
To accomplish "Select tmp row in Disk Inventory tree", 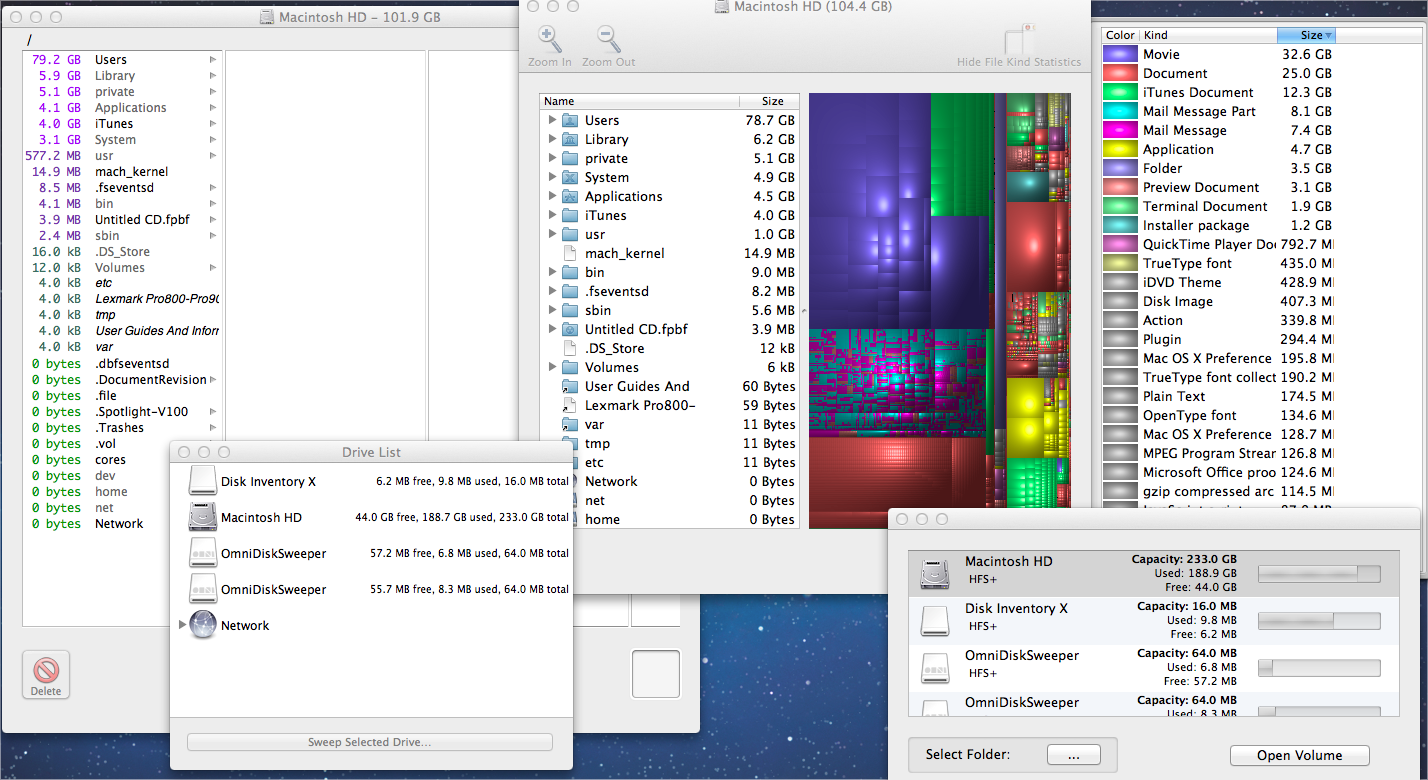I will (669, 443).
